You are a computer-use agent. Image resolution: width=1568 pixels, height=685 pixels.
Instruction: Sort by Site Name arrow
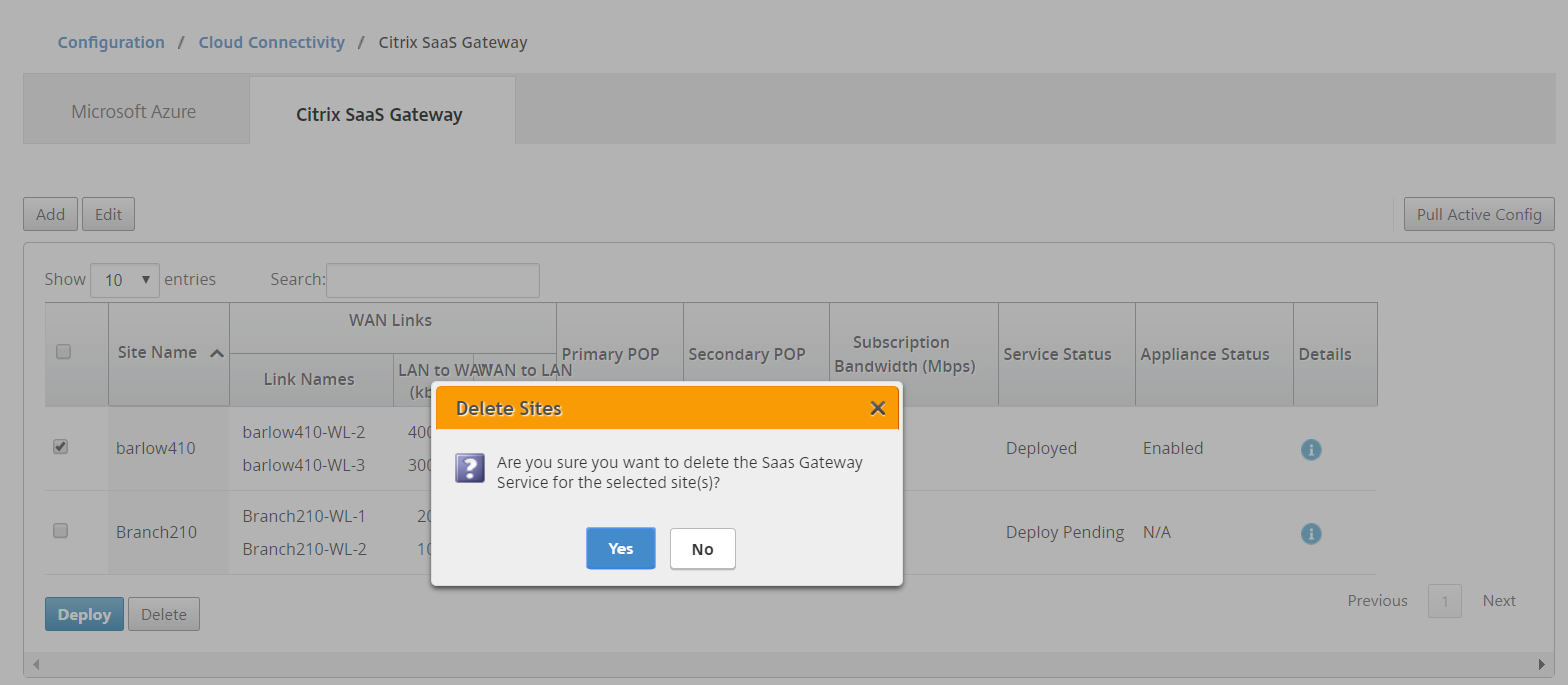[x=216, y=353]
